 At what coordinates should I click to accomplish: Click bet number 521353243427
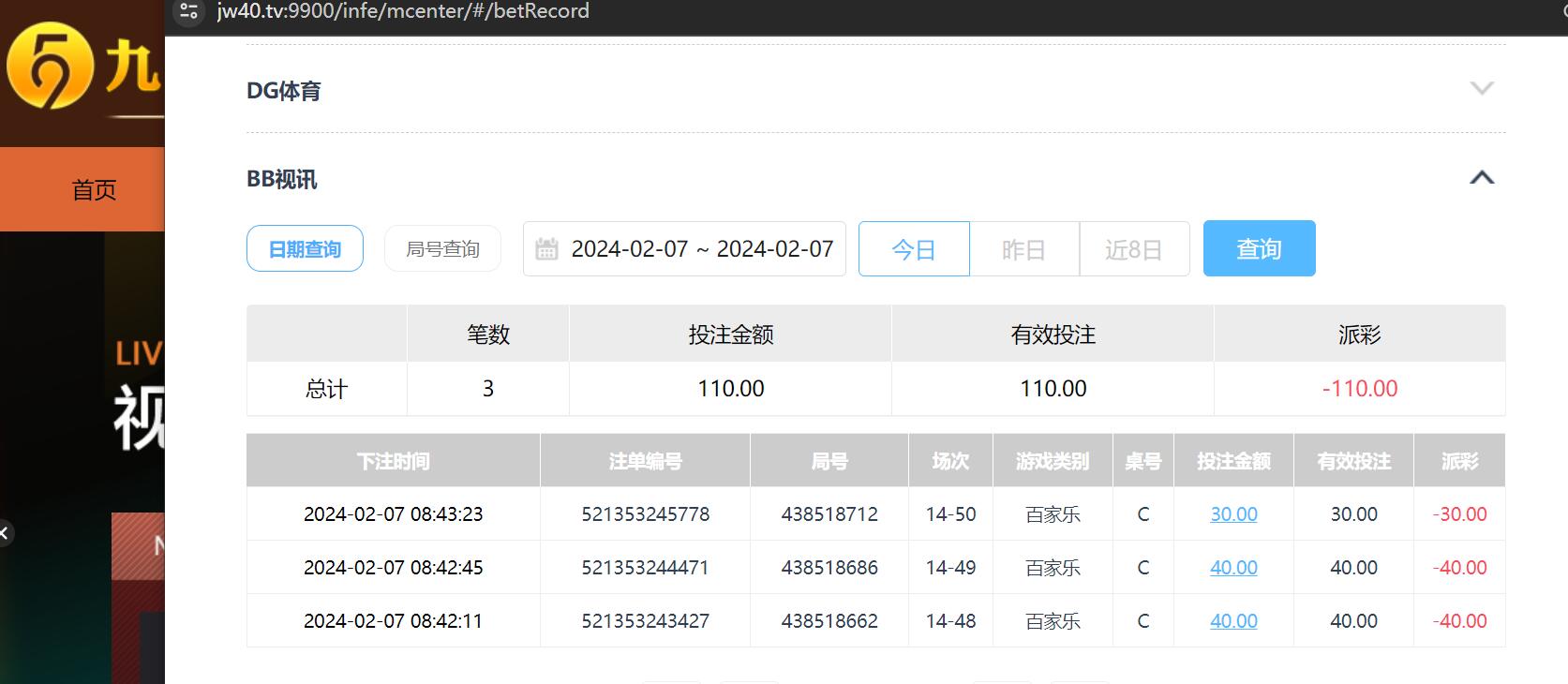(646, 621)
